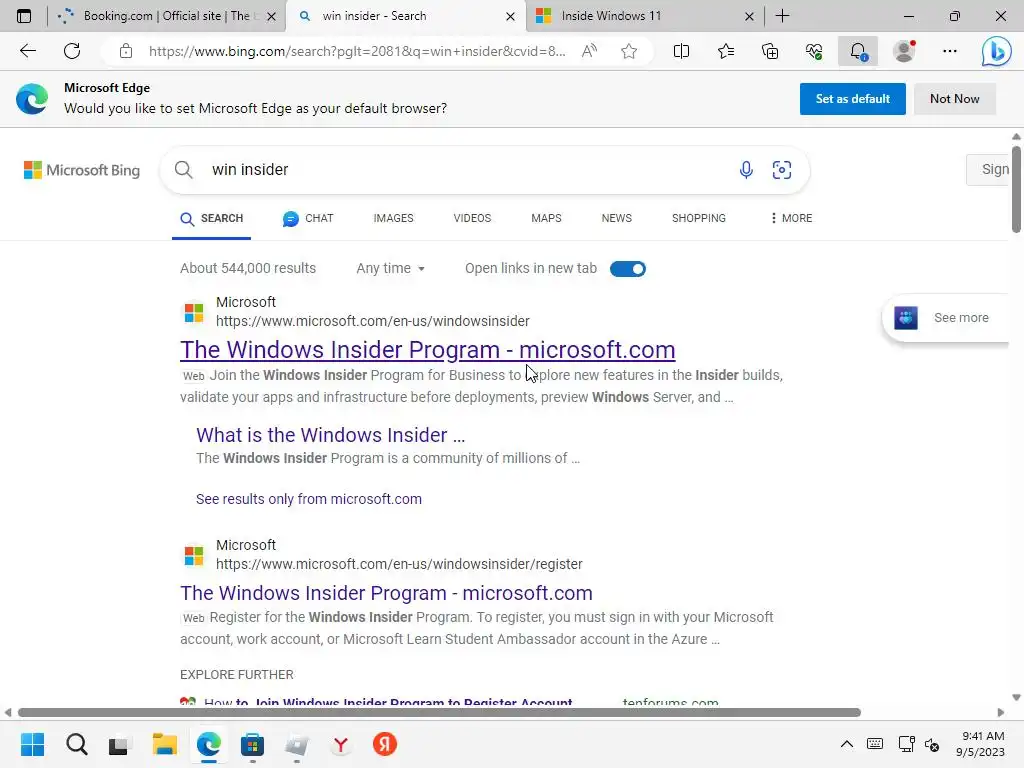The image size is (1024, 768).
Task: Click See results only from microsoft.com
Action: 309,499
